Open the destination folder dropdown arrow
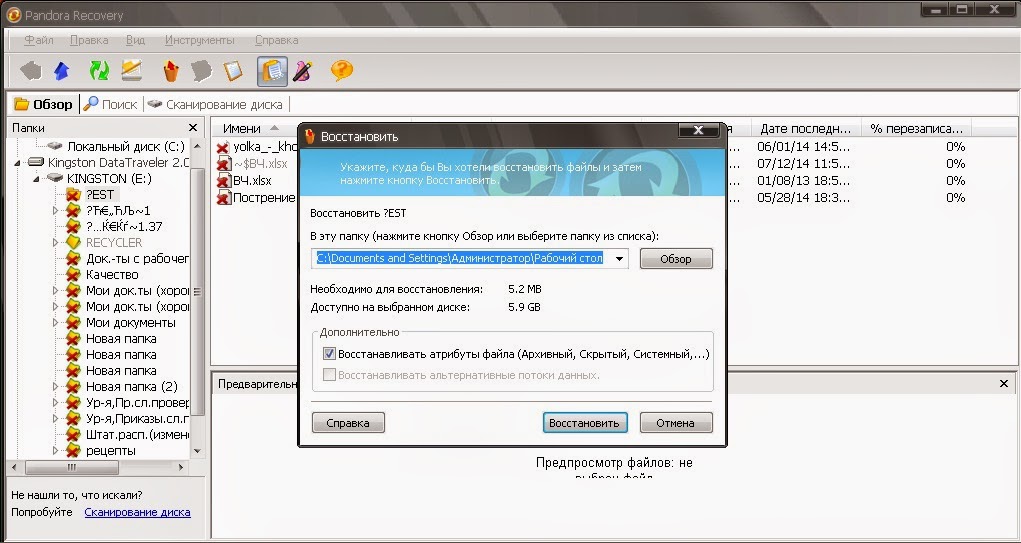Viewport: 1021px width, 543px height. (619, 258)
